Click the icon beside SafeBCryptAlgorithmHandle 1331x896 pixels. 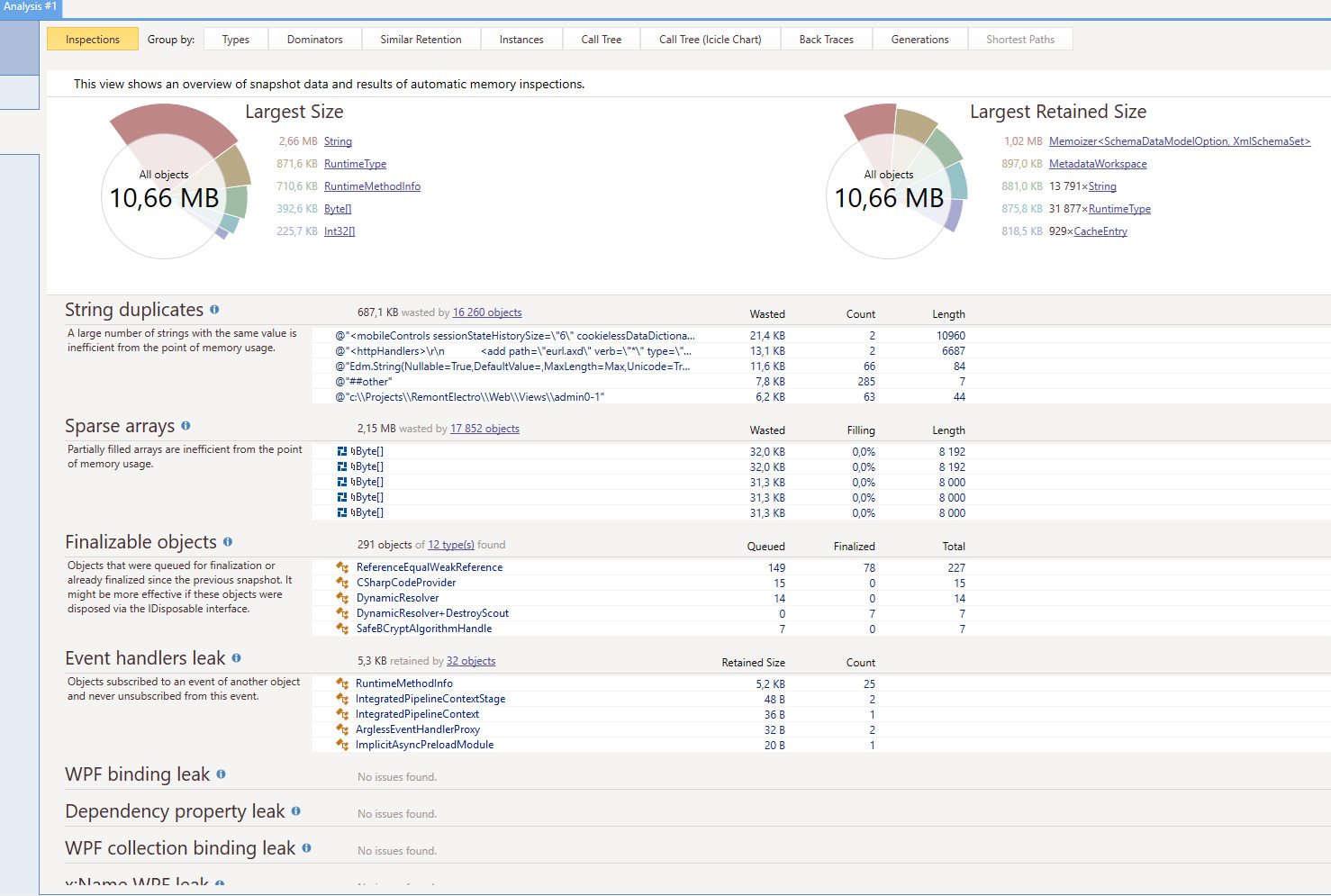342,629
